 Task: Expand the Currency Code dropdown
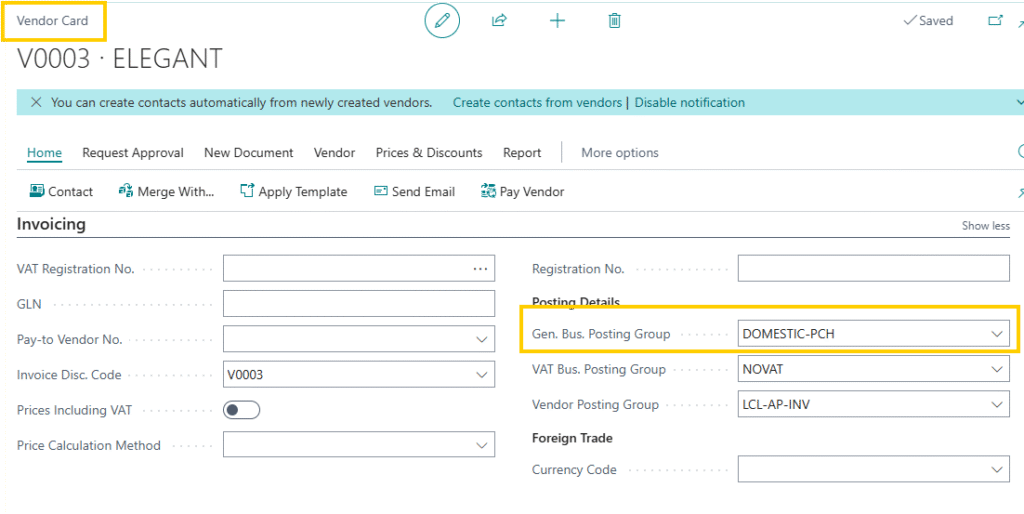click(996, 470)
